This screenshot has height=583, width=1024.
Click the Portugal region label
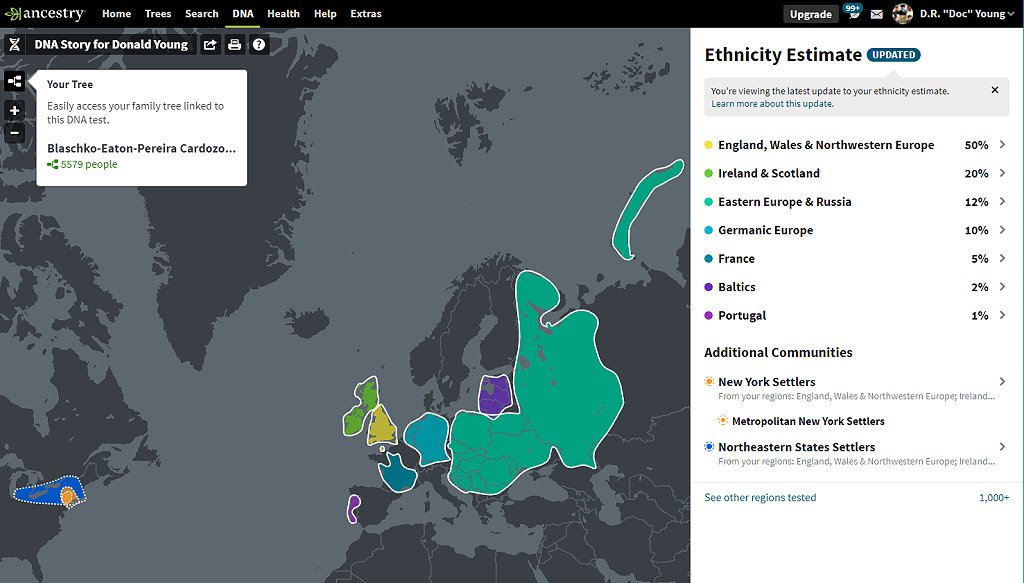coord(742,315)
